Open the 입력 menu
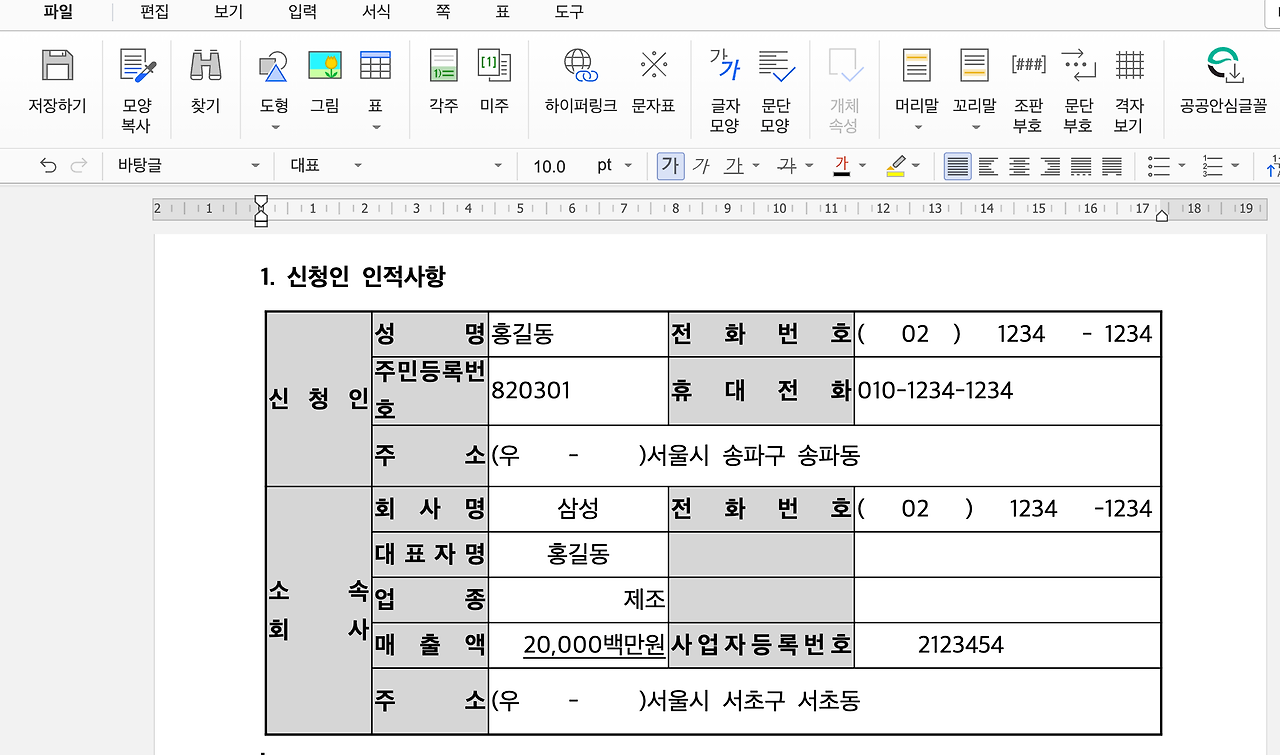The image size is (1280, 755). coord(302,13)
